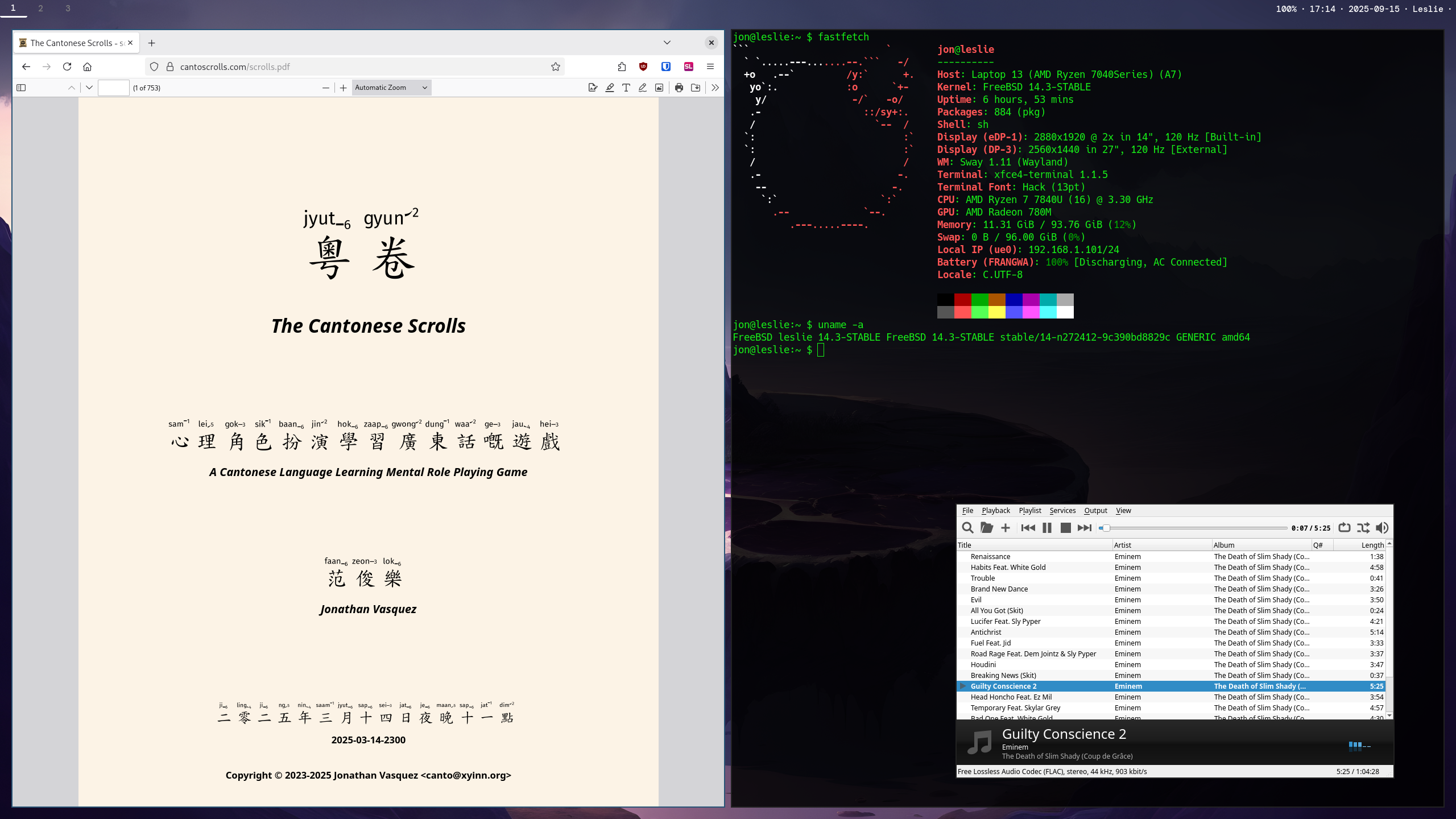This screenshot has height=819, width=1456.
Task: Select the PDF add signature tool
Action: pyautogui.click(x=593, y=88)
